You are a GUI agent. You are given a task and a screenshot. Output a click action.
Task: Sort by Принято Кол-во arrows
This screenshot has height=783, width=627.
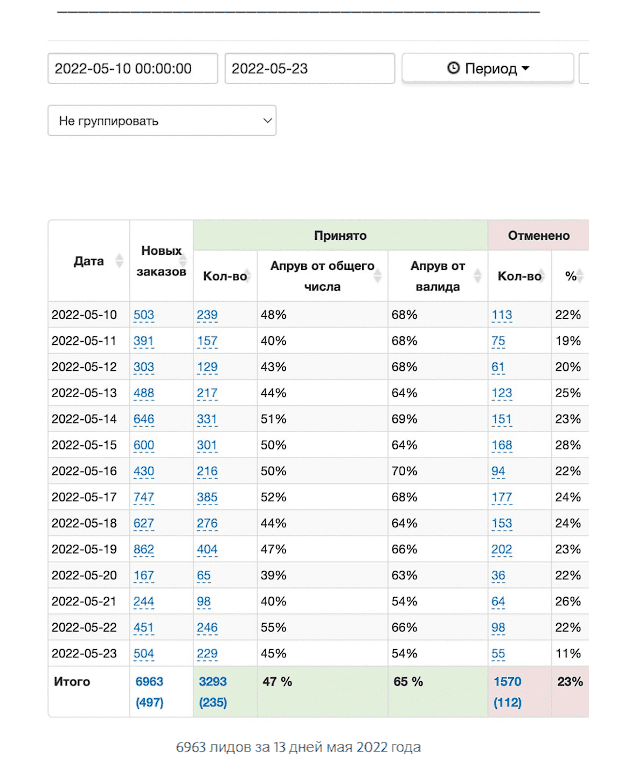247,276
